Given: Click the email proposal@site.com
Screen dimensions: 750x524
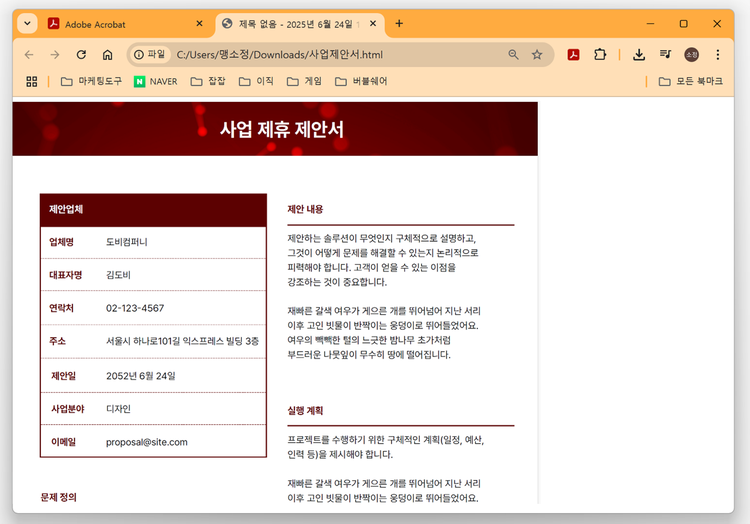Looking at the screenshot, I should click(147, 442).
